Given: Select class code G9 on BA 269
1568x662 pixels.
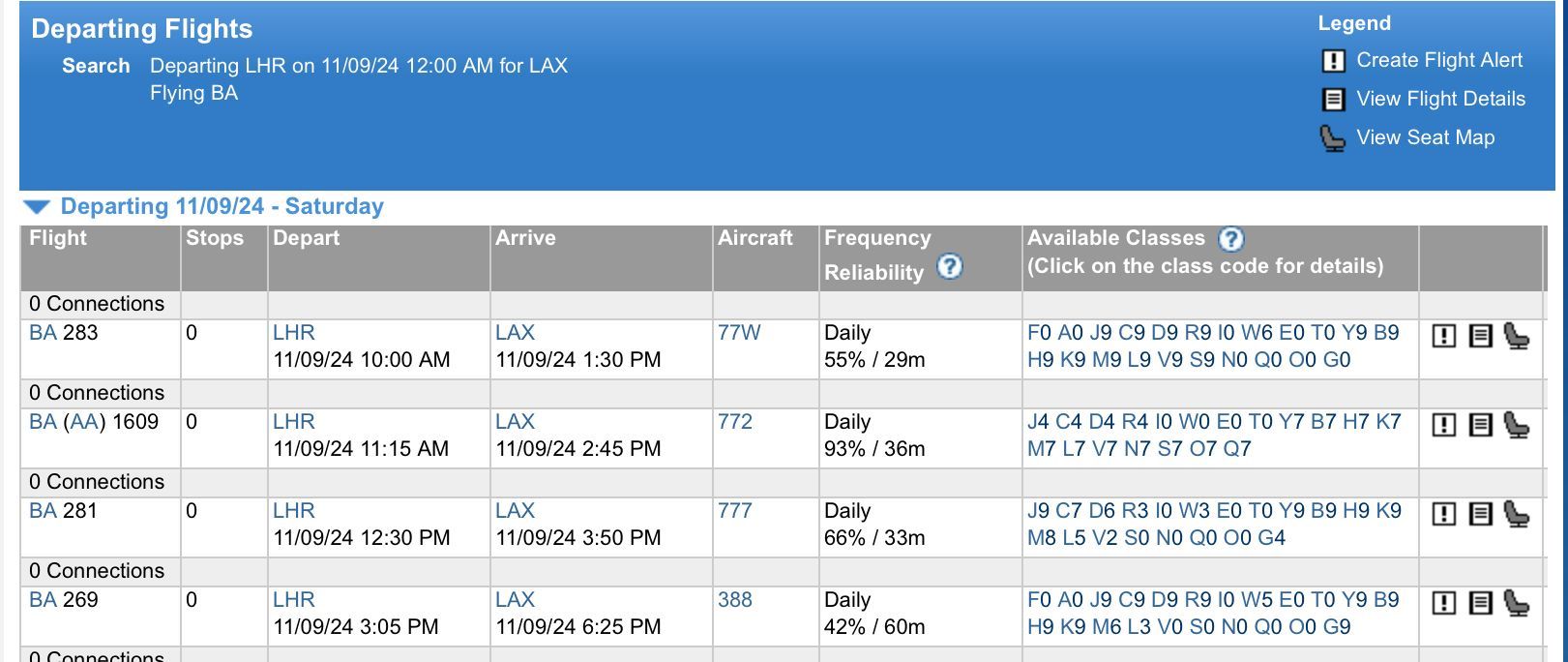Looking at the screenshot, I should click(1336, 626).
